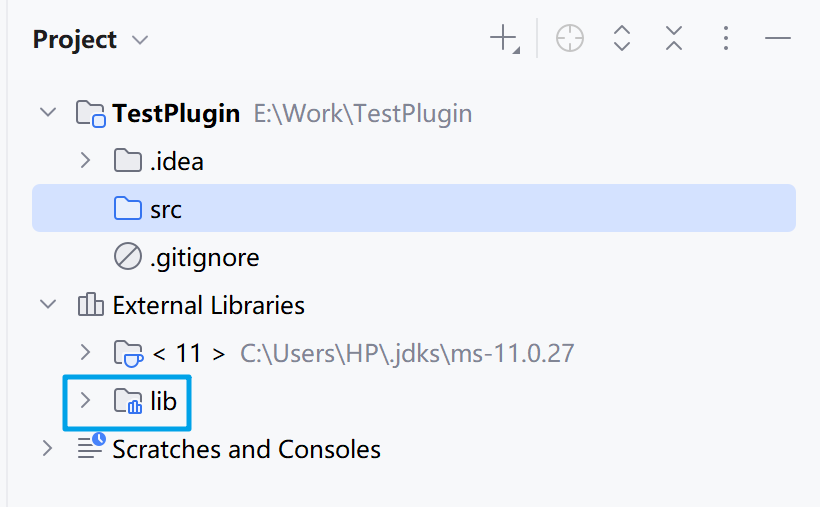Select the .gitignore file label
The height and width of the screenshot is (507, 820).
tap(204, 257)
